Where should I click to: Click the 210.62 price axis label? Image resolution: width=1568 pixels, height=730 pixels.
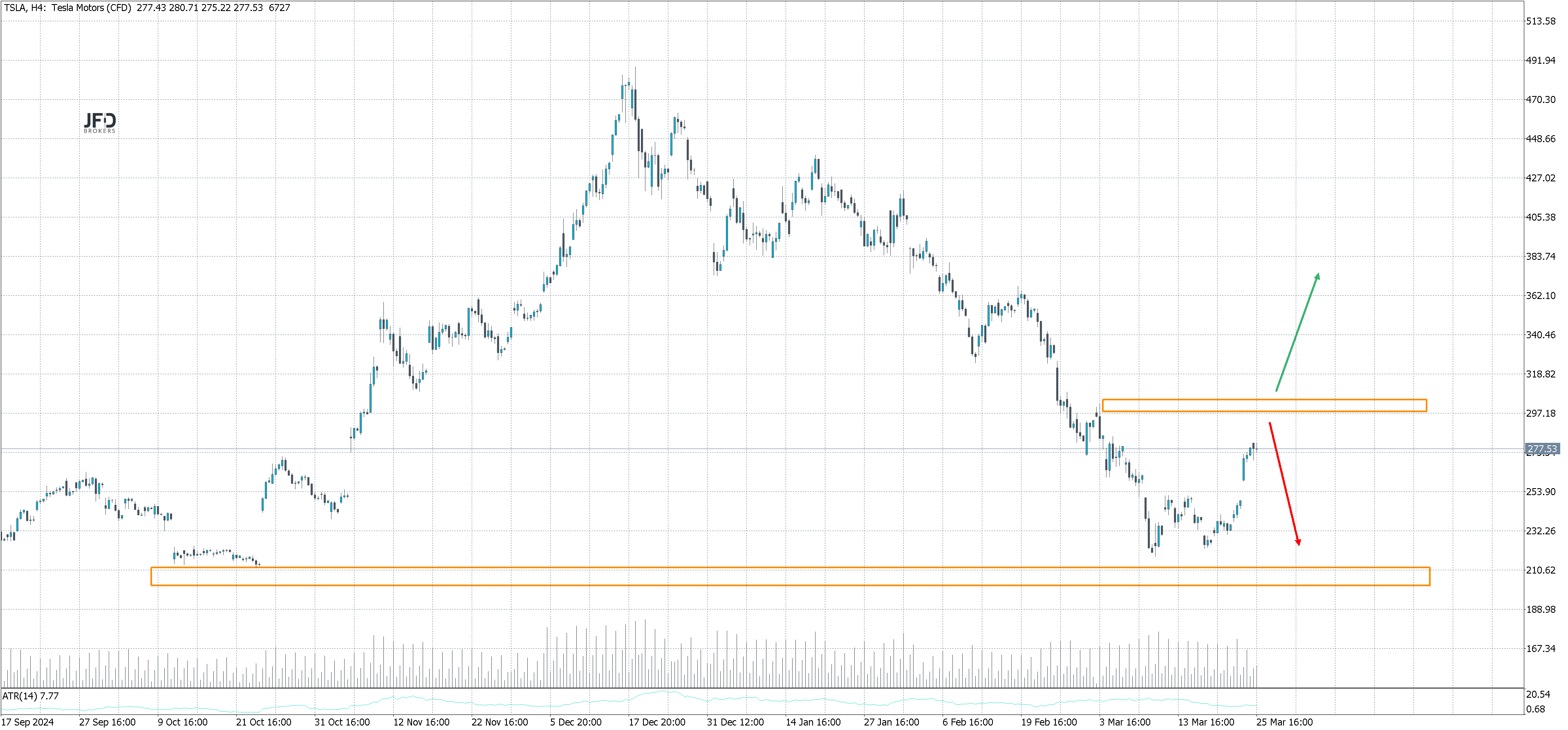[x=1540, y=570]
